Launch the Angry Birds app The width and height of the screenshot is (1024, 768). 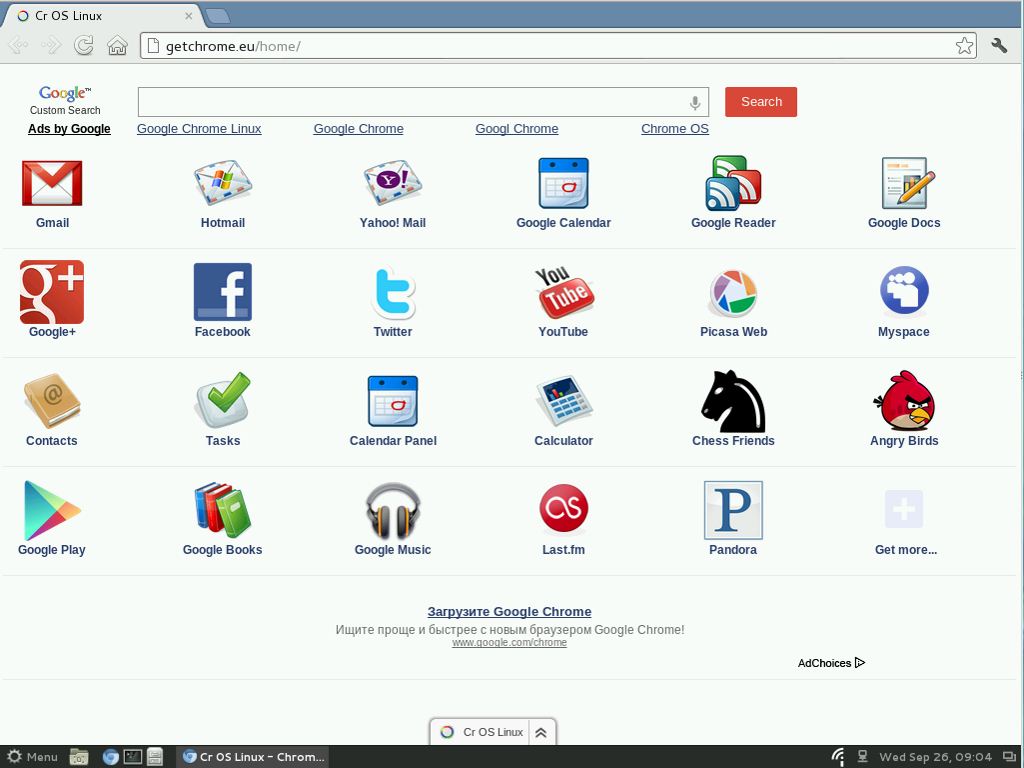tap(904, 401)
